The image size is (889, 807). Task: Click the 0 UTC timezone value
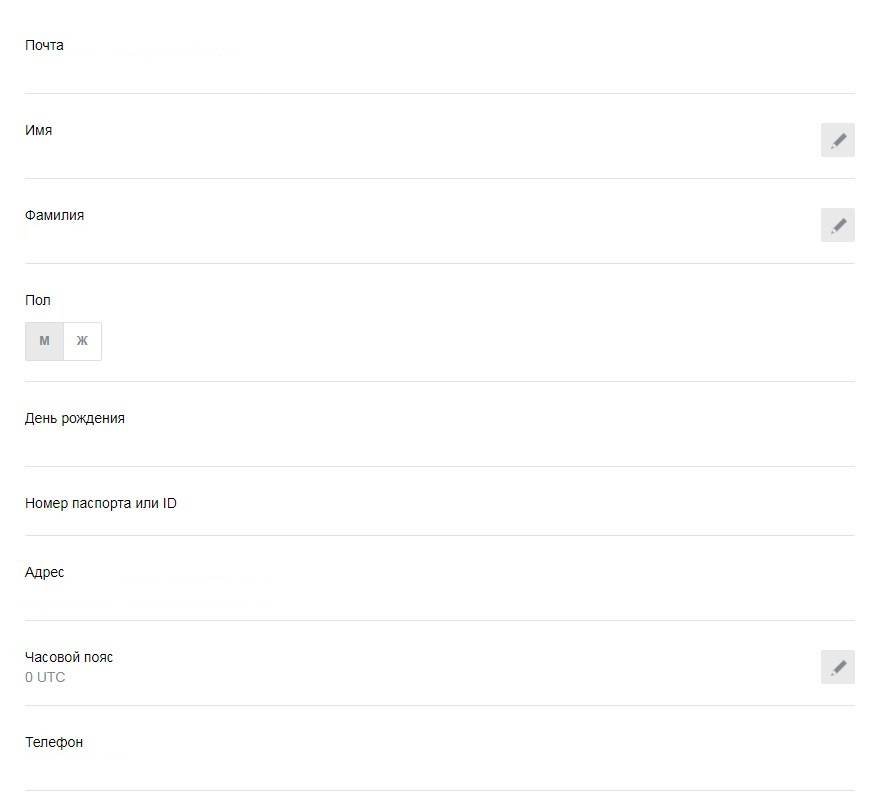point(45,677)
